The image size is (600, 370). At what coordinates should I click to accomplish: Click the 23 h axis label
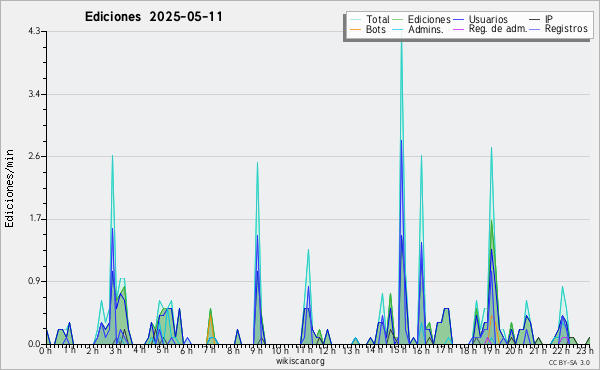point(585,350)
